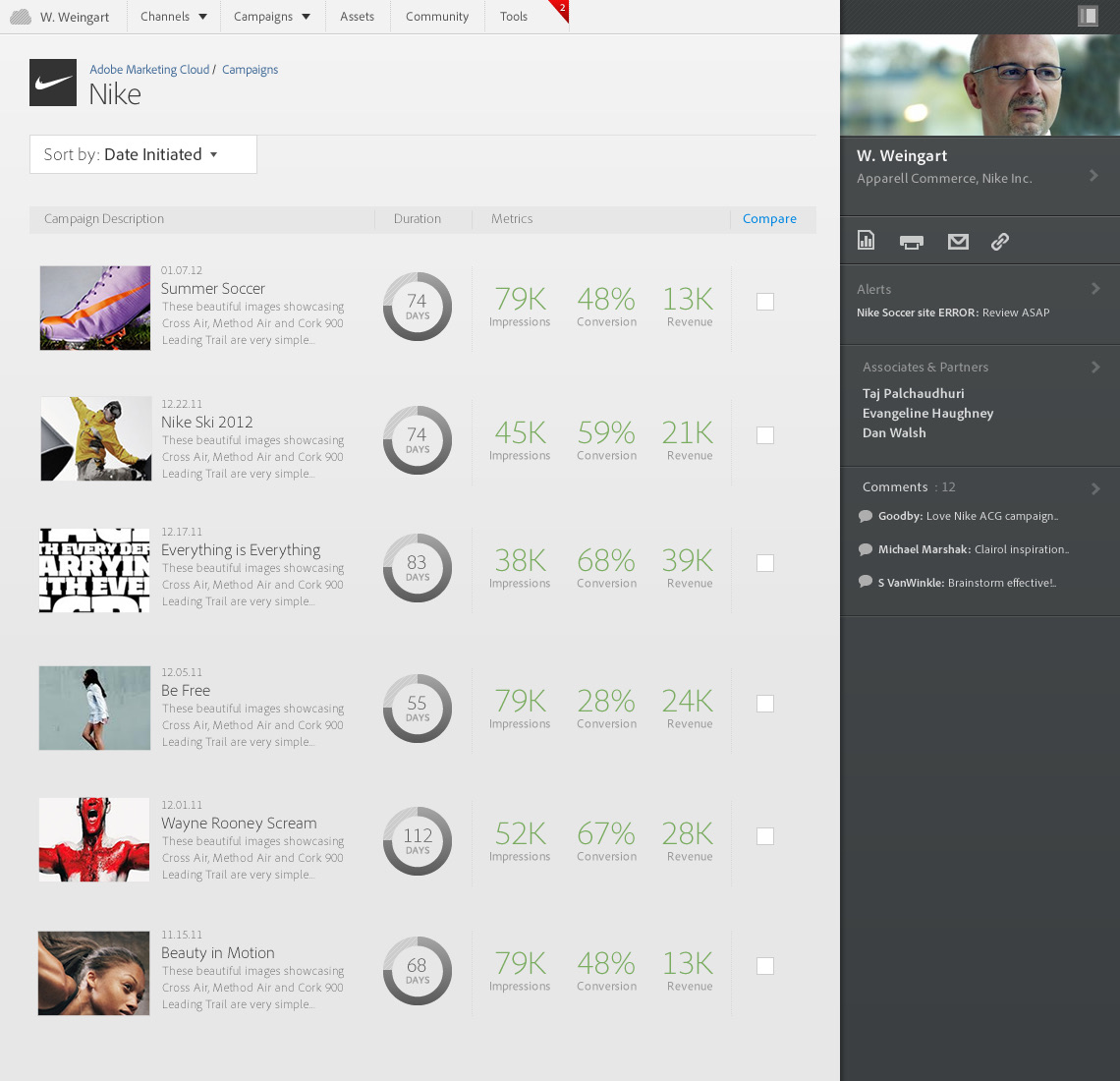Open the Campaigns dropdown menu
The height and width of the screenshot is (1081, 1120).
(272, 17)
